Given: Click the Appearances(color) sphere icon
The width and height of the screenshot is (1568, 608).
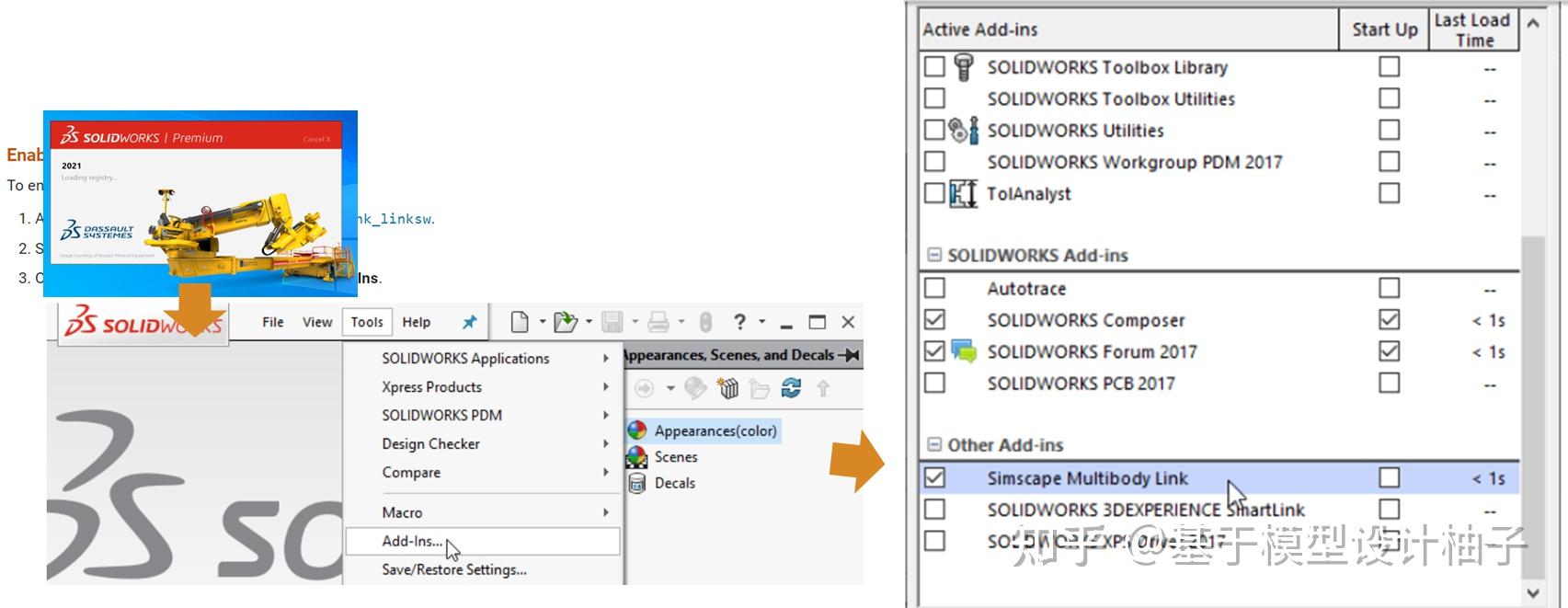Looking at the screenshot, I should [x=637, y=430].
